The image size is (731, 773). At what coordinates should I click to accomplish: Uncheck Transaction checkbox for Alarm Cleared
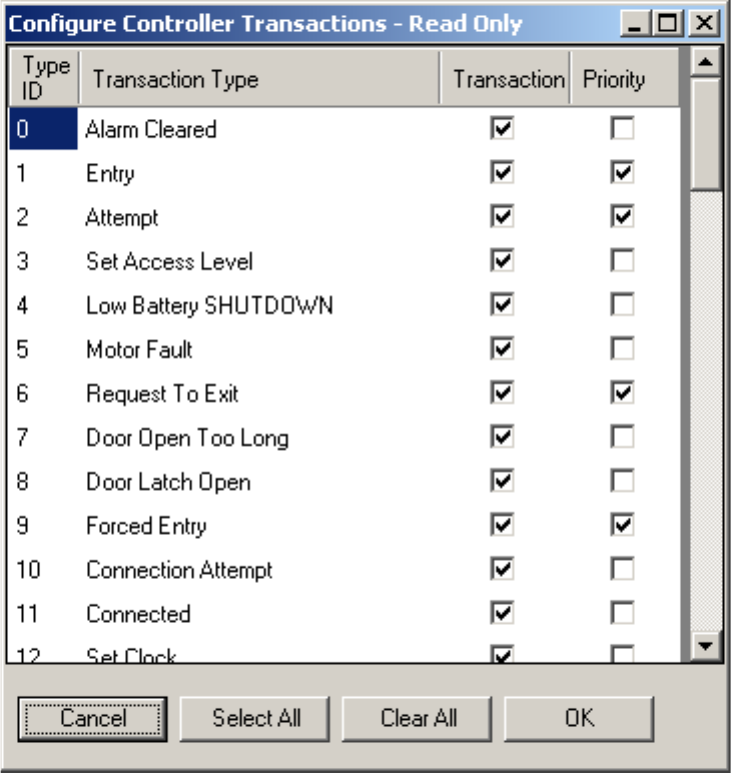pyautogui.click(x=502, y=128)
